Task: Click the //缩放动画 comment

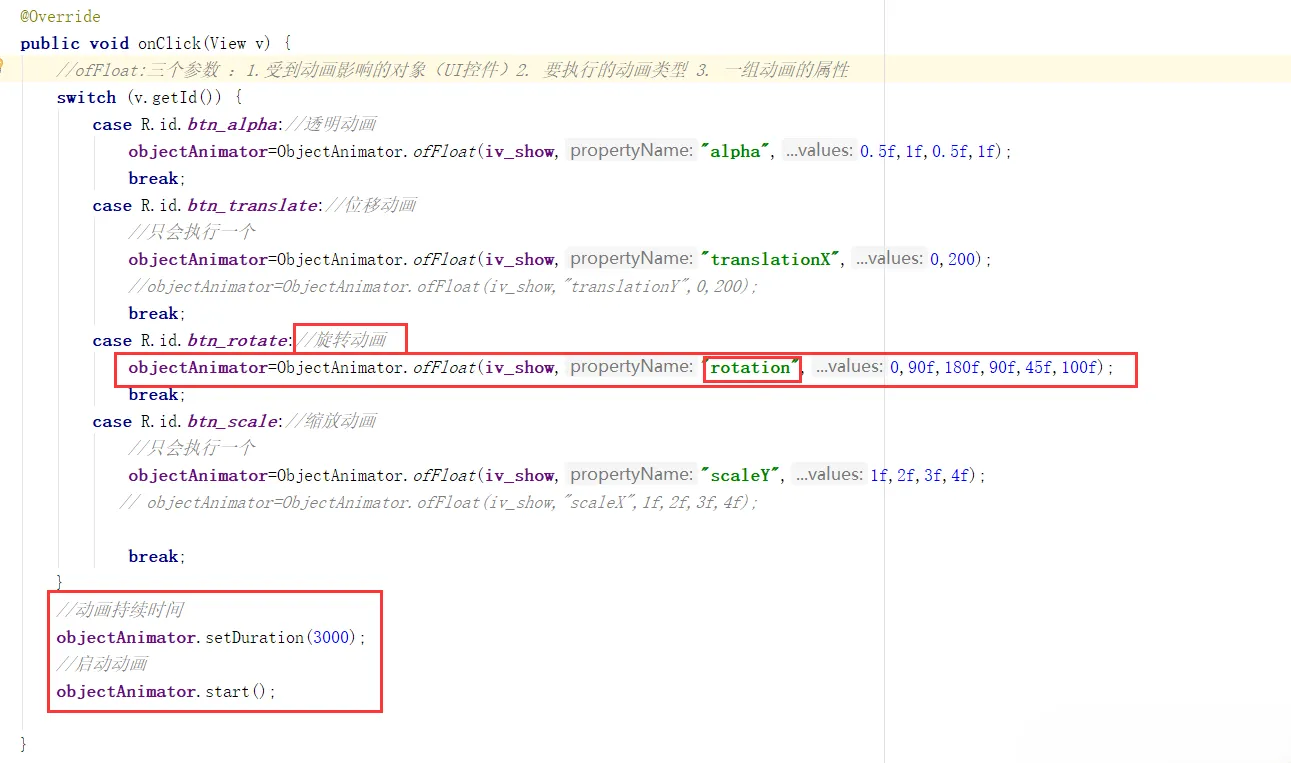Action: click(x=331, y=421)
